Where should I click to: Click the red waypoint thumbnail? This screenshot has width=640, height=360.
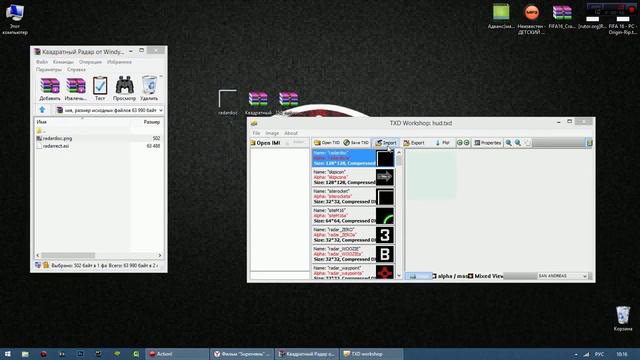click(384, 272)
